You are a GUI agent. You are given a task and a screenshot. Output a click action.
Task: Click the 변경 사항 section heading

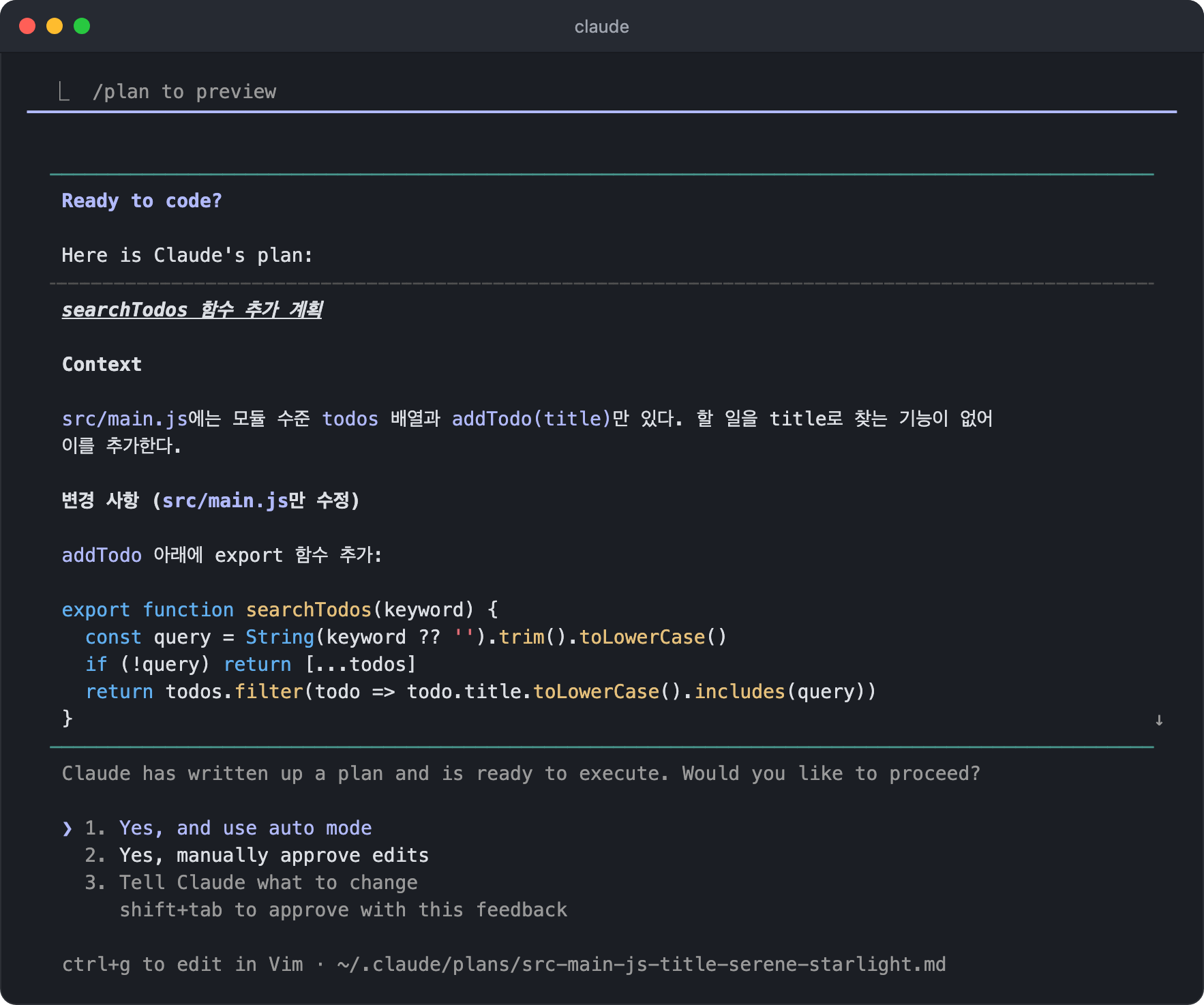tap(211, 500)
